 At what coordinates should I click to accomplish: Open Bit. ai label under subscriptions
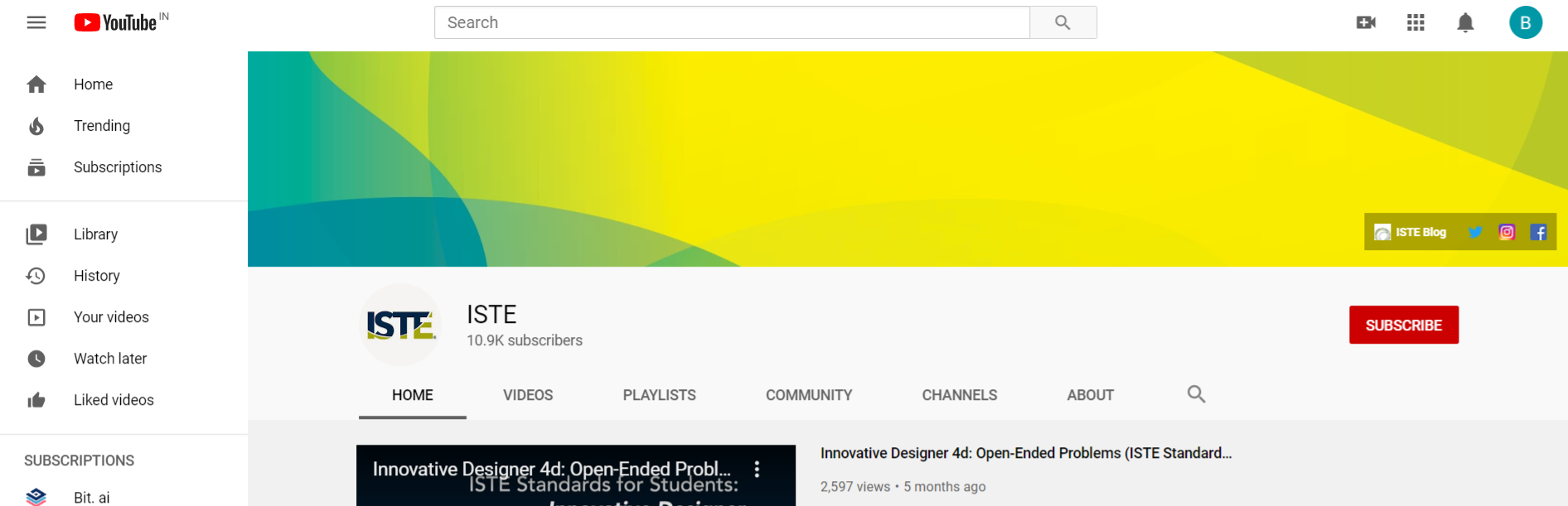[x=91, y=498]
